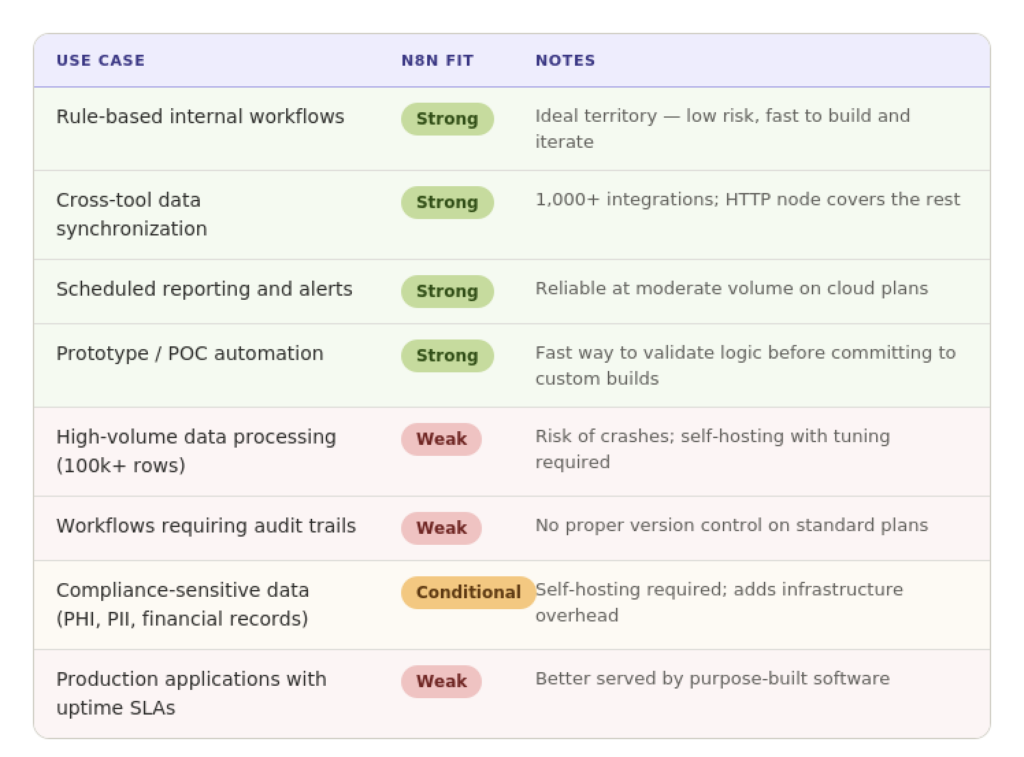Click the USE CASE column header
The width and height of the screenshot is (1024, 757).
101,61
